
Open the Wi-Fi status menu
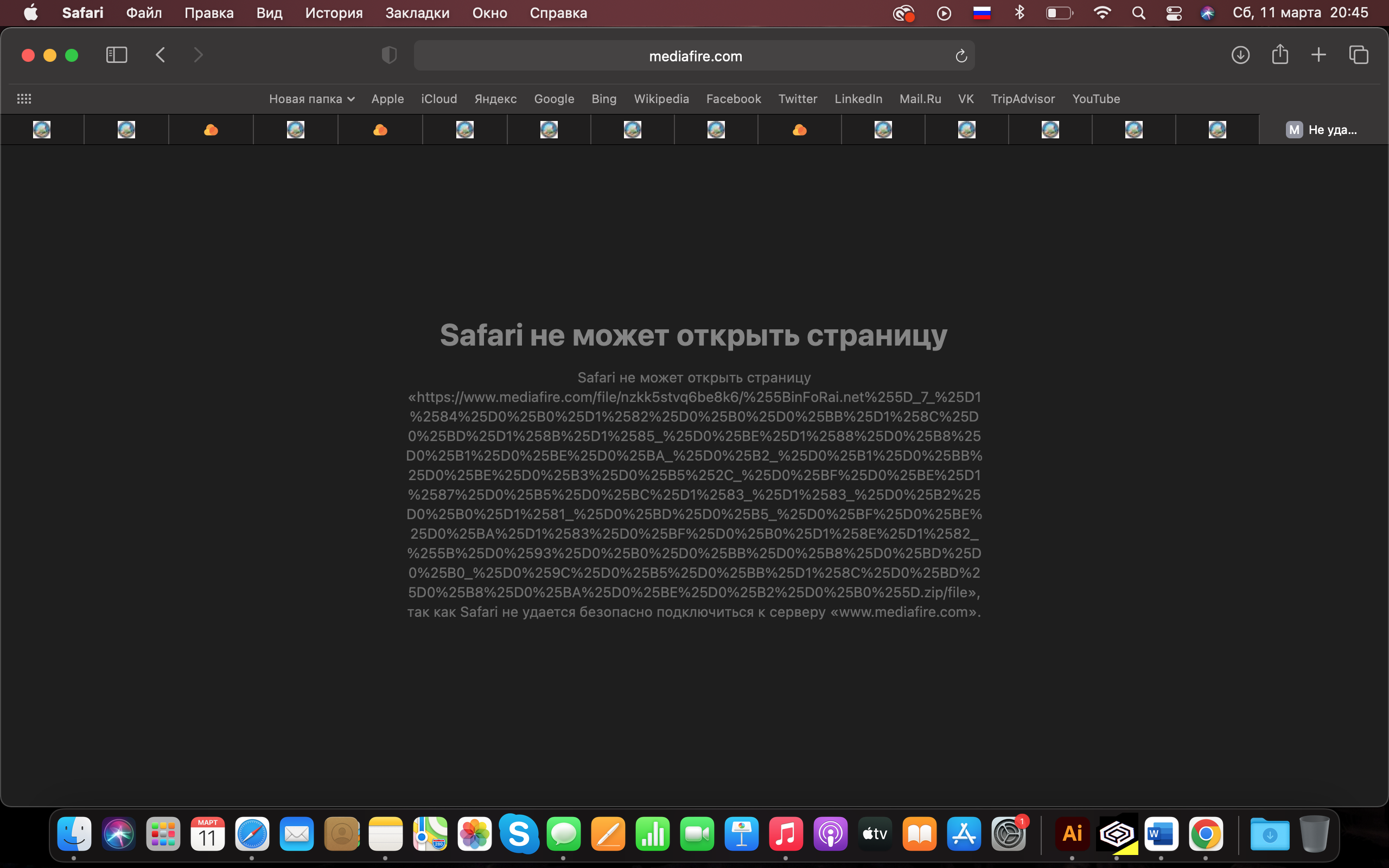click(1102, 12)
